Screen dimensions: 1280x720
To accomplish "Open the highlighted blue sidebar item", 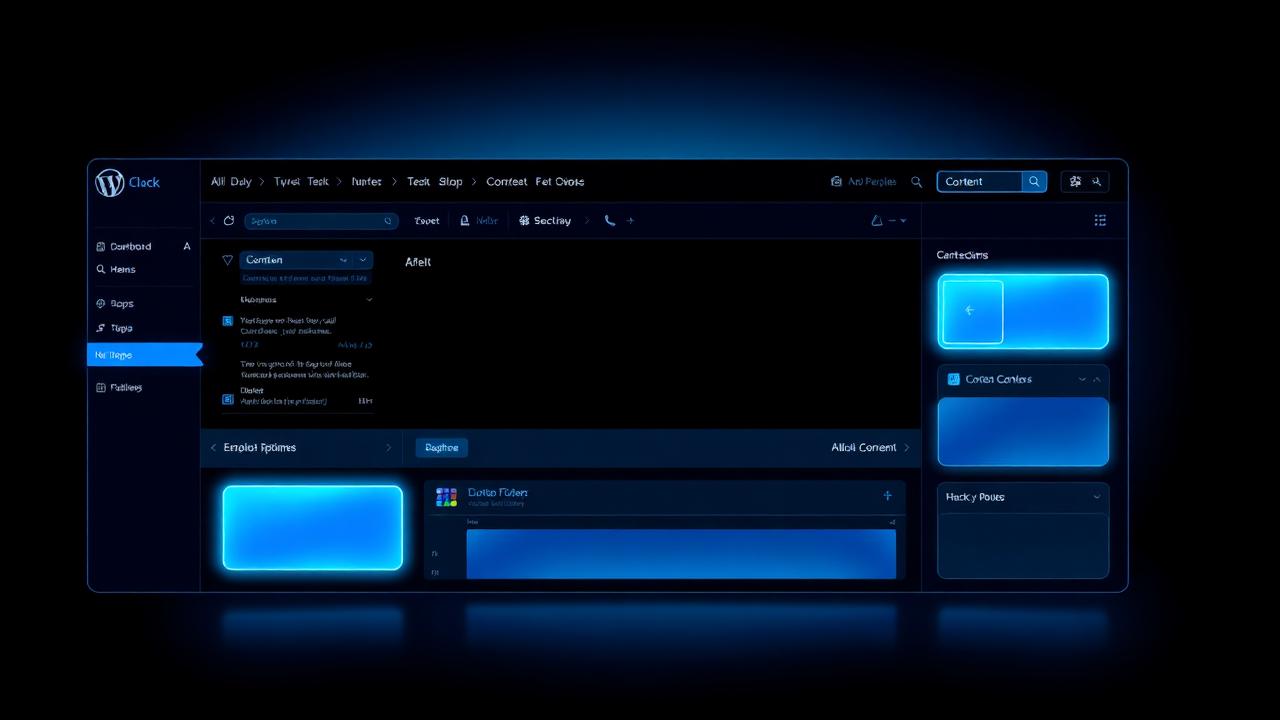I will click(144, 355).
